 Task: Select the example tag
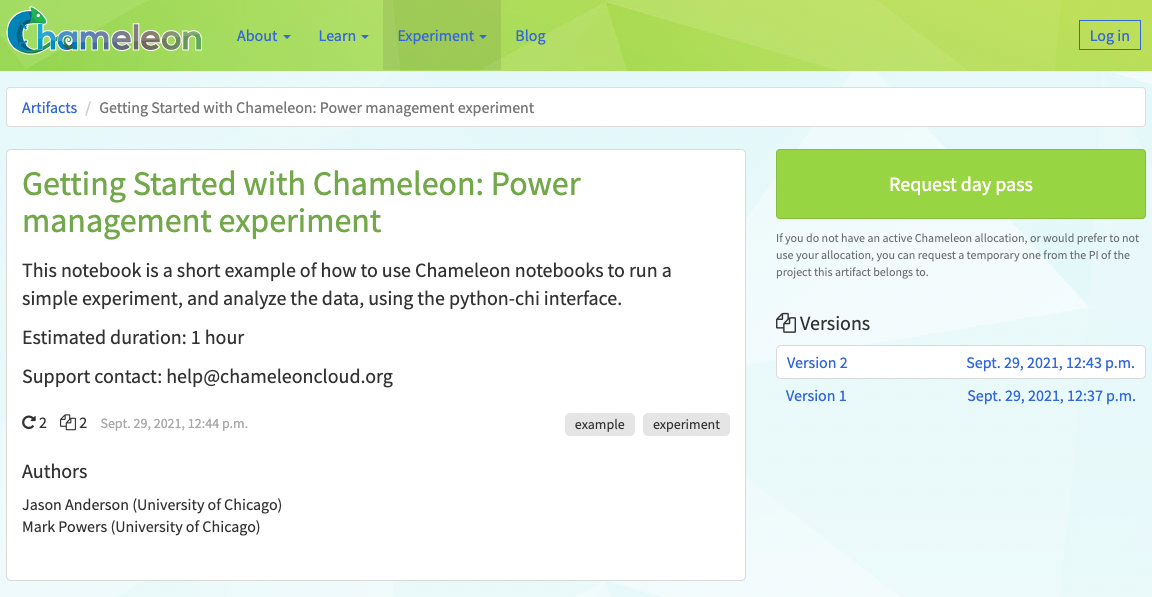click(600, 424)
